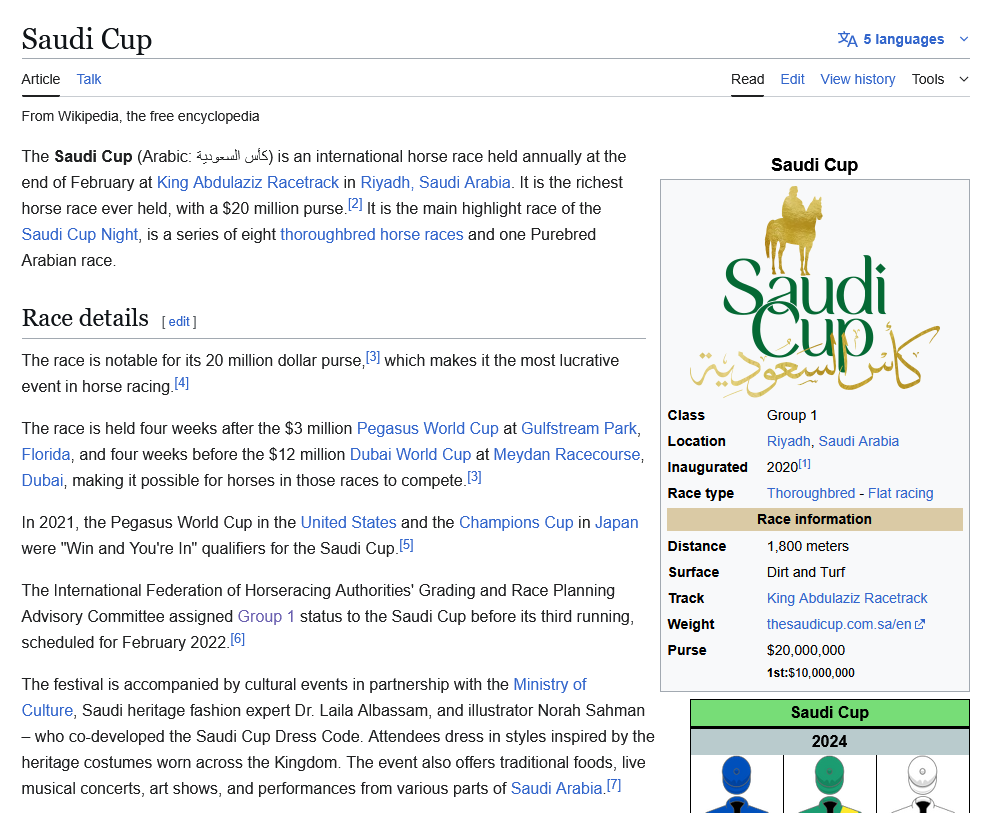This screenshot has height=813, width=981.
Task: Open the 5 languages translation icon
Action: coord(847,39)
